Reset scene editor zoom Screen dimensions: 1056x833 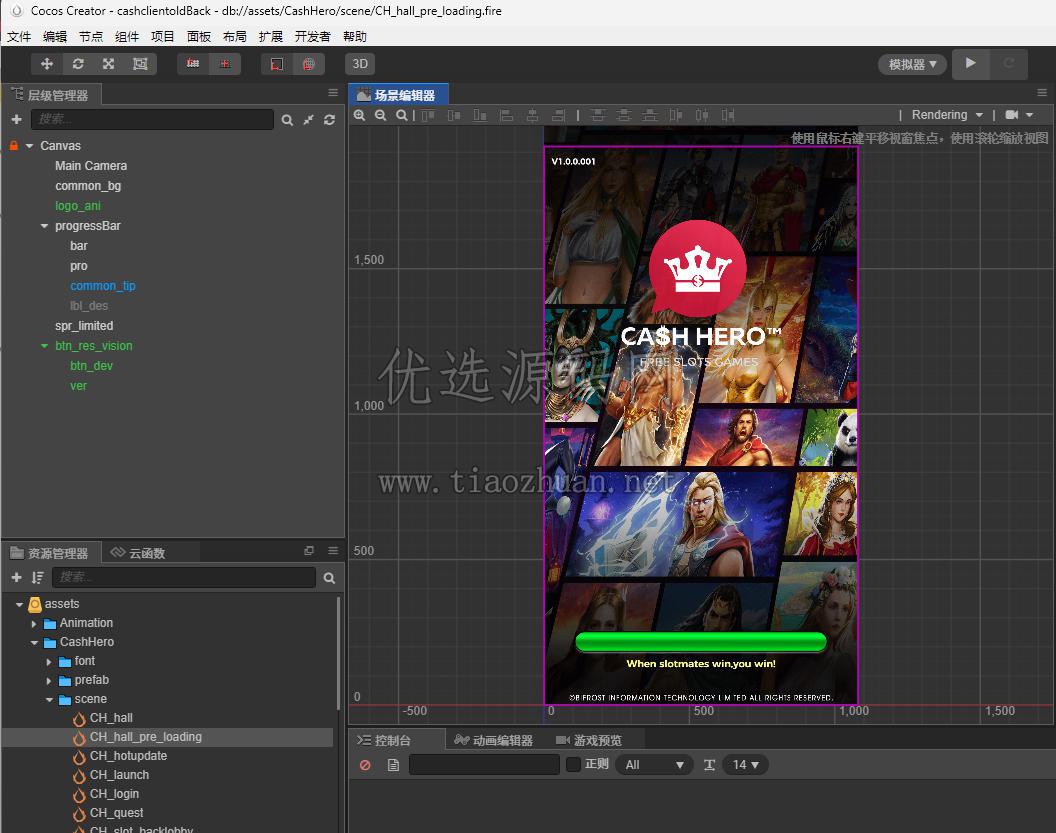(401, 115)
